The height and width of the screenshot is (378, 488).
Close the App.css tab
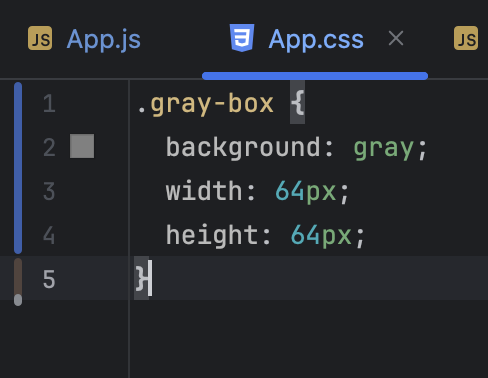tap(396, 38)
